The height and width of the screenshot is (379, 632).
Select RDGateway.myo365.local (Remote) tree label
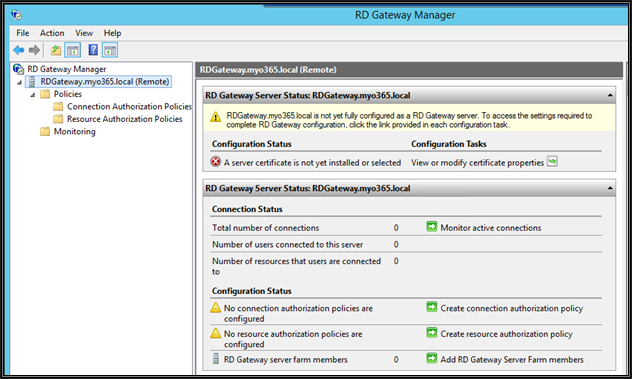pyautogui.click(x=105, y=81)
